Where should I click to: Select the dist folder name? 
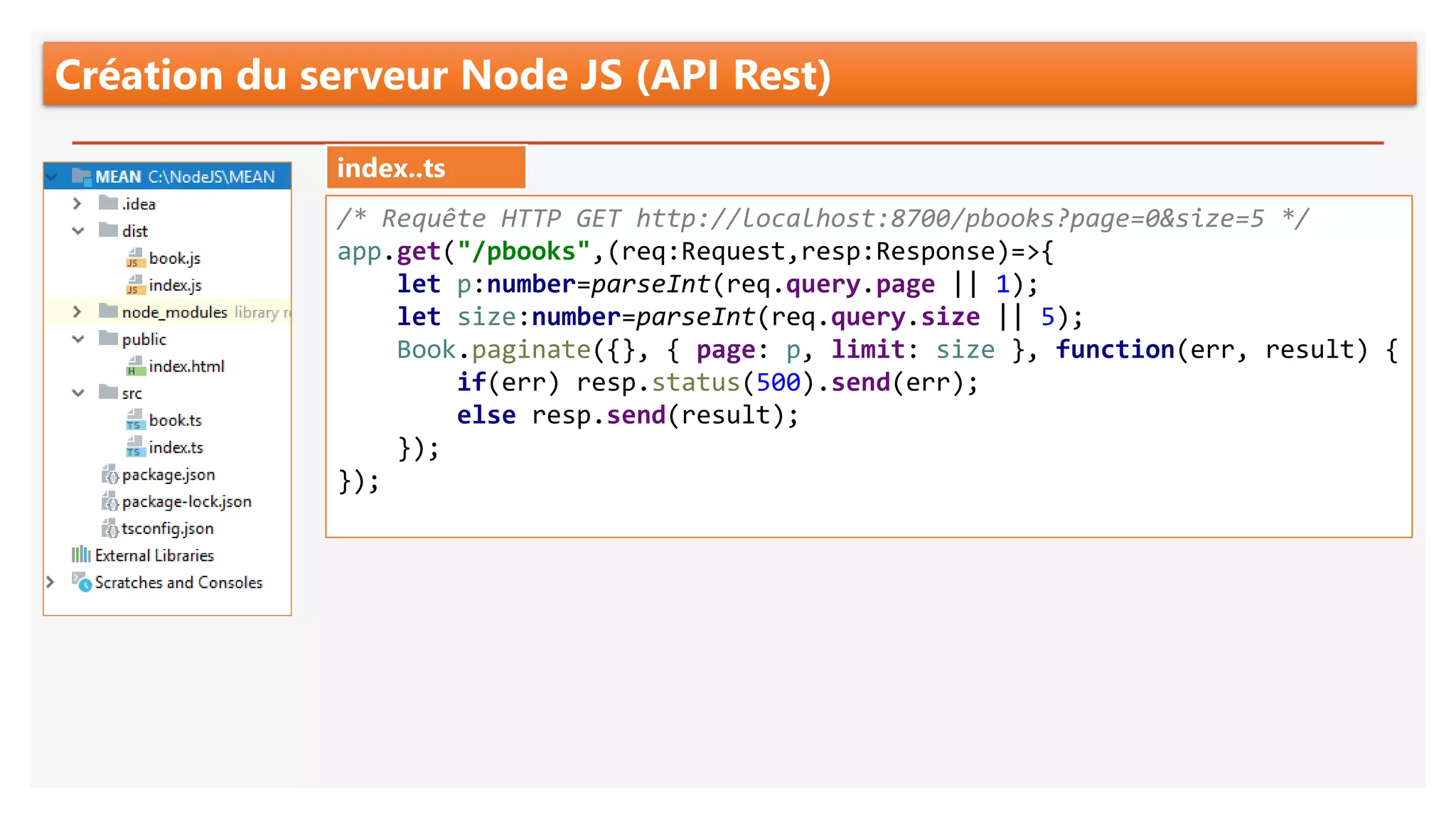(134, 231)
